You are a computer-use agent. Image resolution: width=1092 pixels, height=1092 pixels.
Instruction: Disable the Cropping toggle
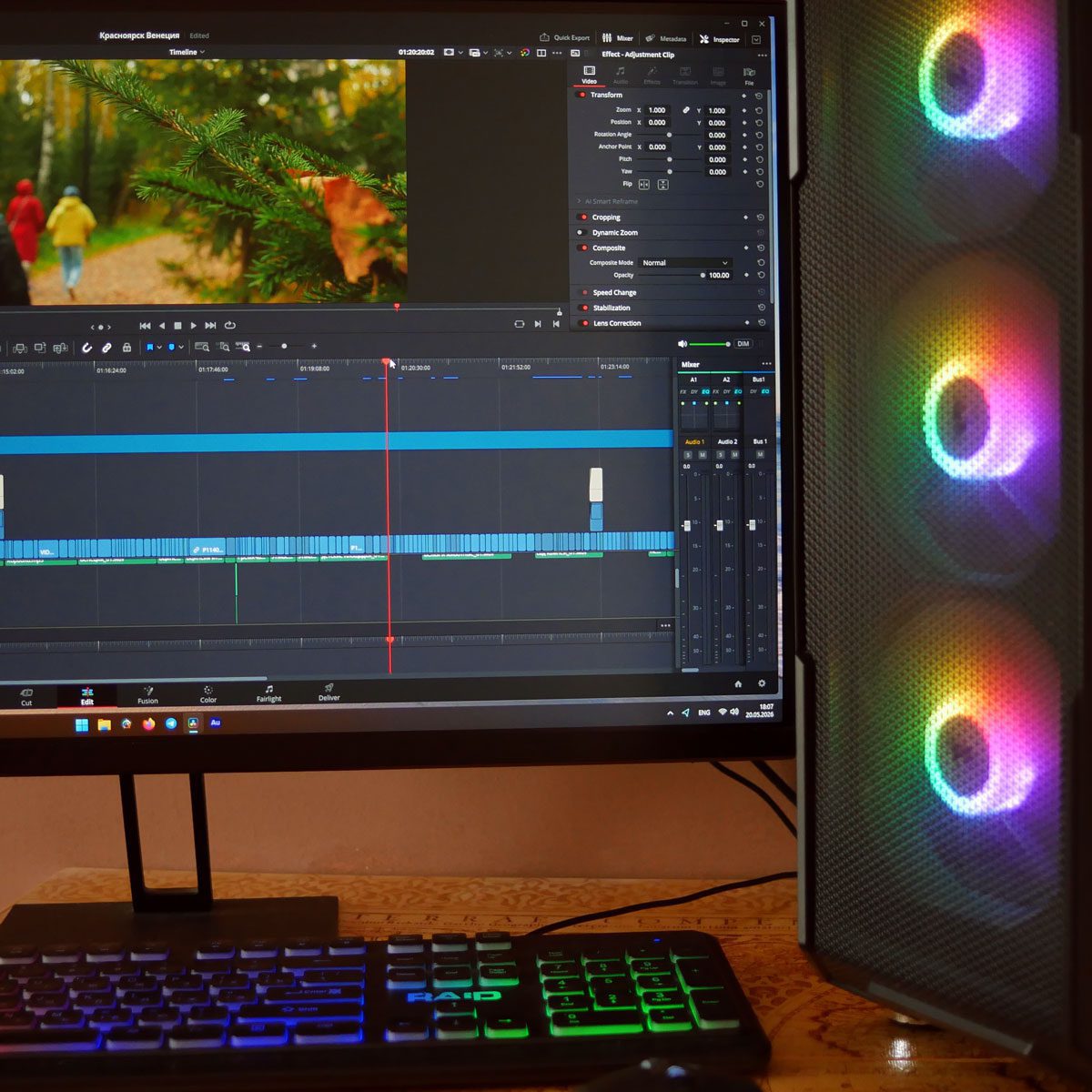pyautogui.click(x=582, y=217)
